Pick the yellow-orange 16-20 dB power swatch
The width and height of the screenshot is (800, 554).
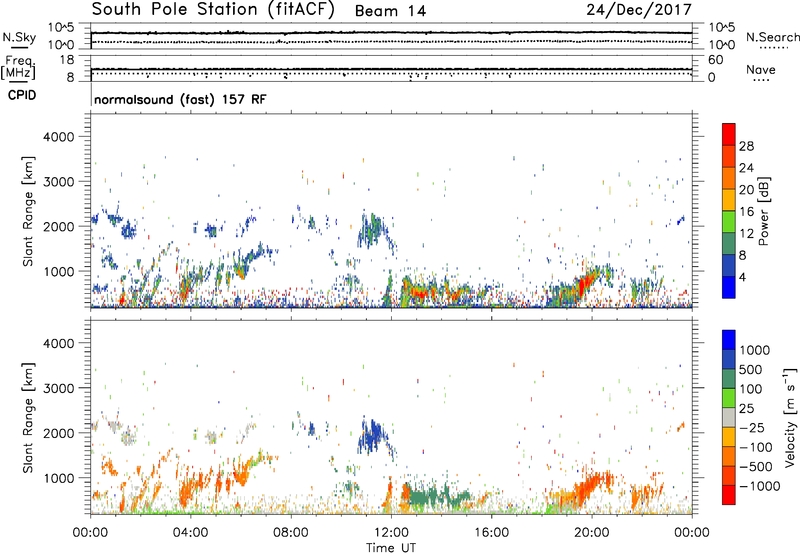click(729, 199)
